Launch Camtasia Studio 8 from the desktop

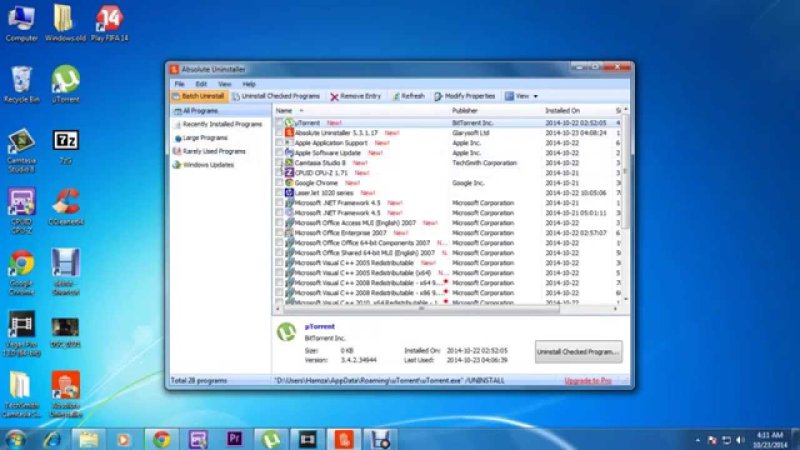pyautogui.click(x=20, y=147)
